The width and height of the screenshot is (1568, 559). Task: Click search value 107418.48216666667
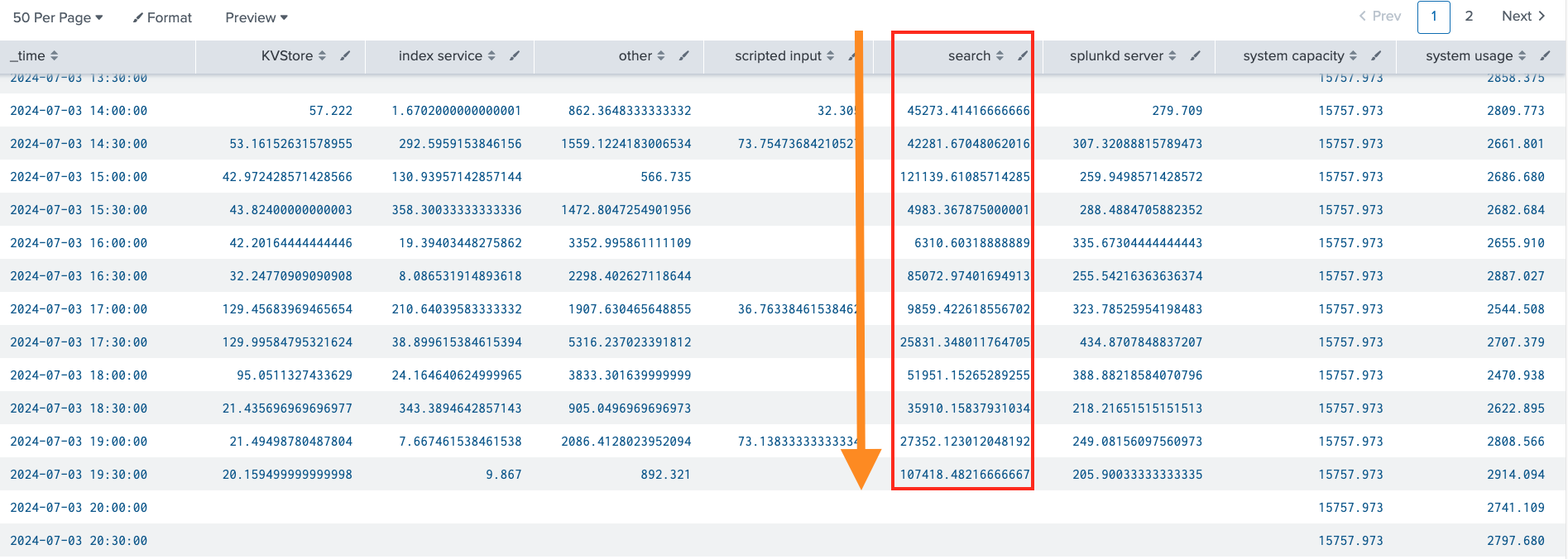point(965,475)
